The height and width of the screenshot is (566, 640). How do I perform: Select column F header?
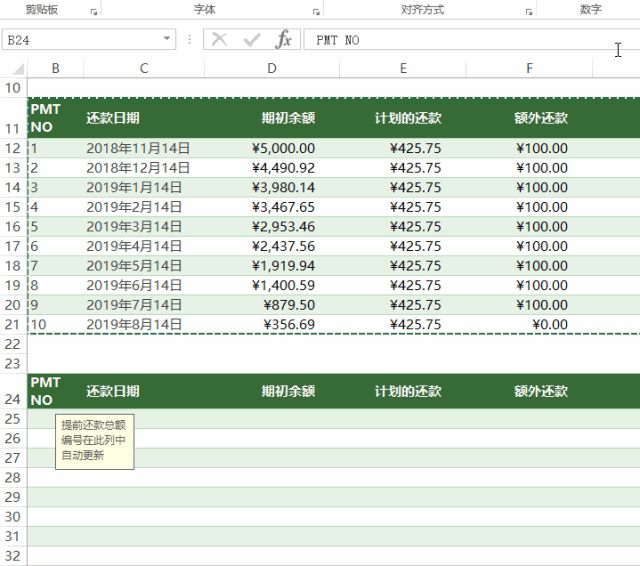pyautogui.click(x=529, y=68)
